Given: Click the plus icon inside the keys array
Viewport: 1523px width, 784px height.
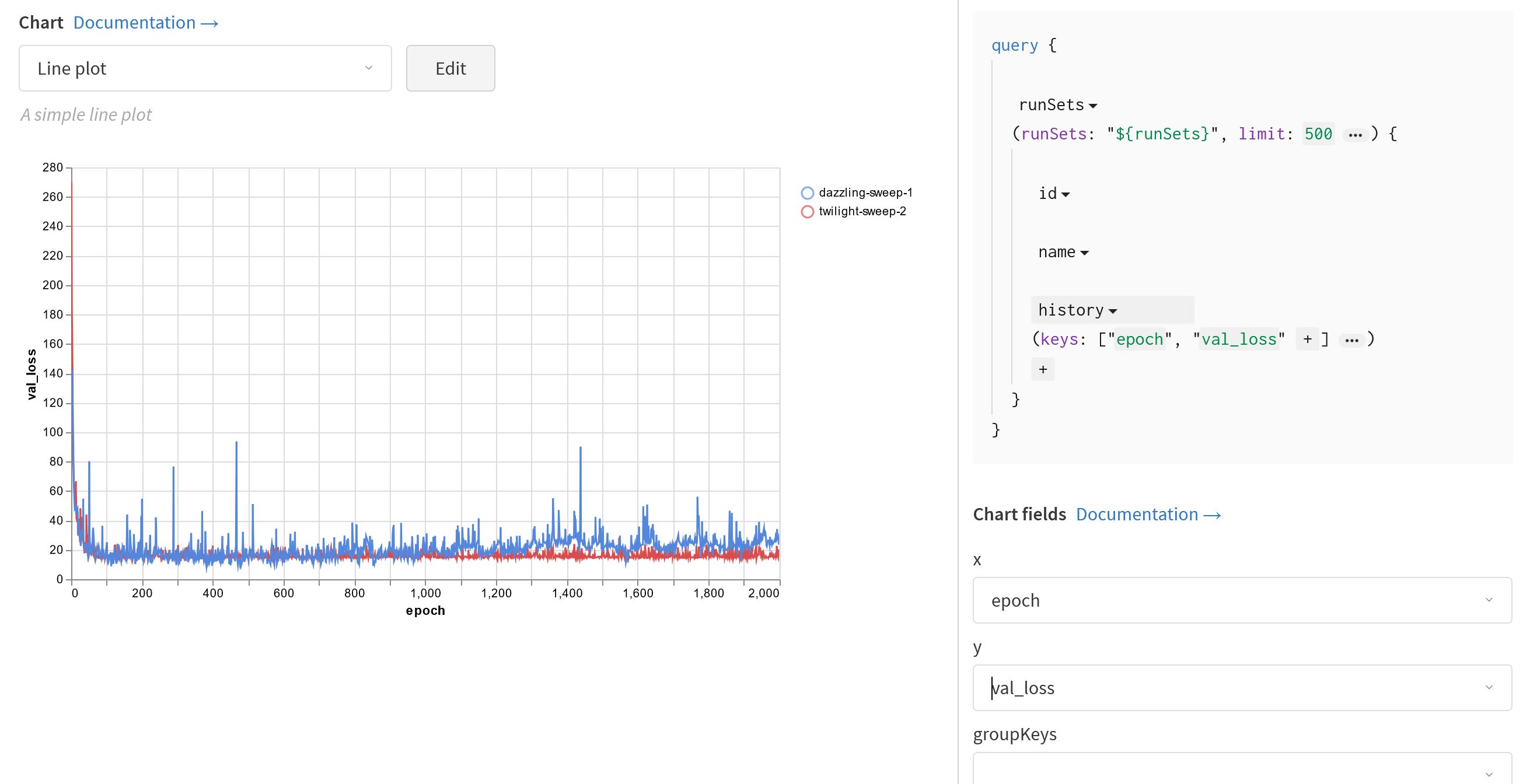Looking at the screenshot, I should pos(1307,339).
